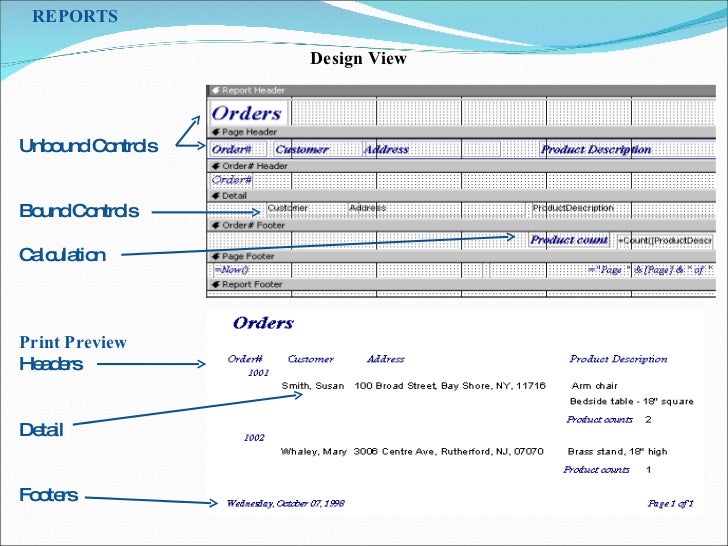Click the address 100 Broad Street, Bay Shore
728x546 pixels.
[450, 386]
